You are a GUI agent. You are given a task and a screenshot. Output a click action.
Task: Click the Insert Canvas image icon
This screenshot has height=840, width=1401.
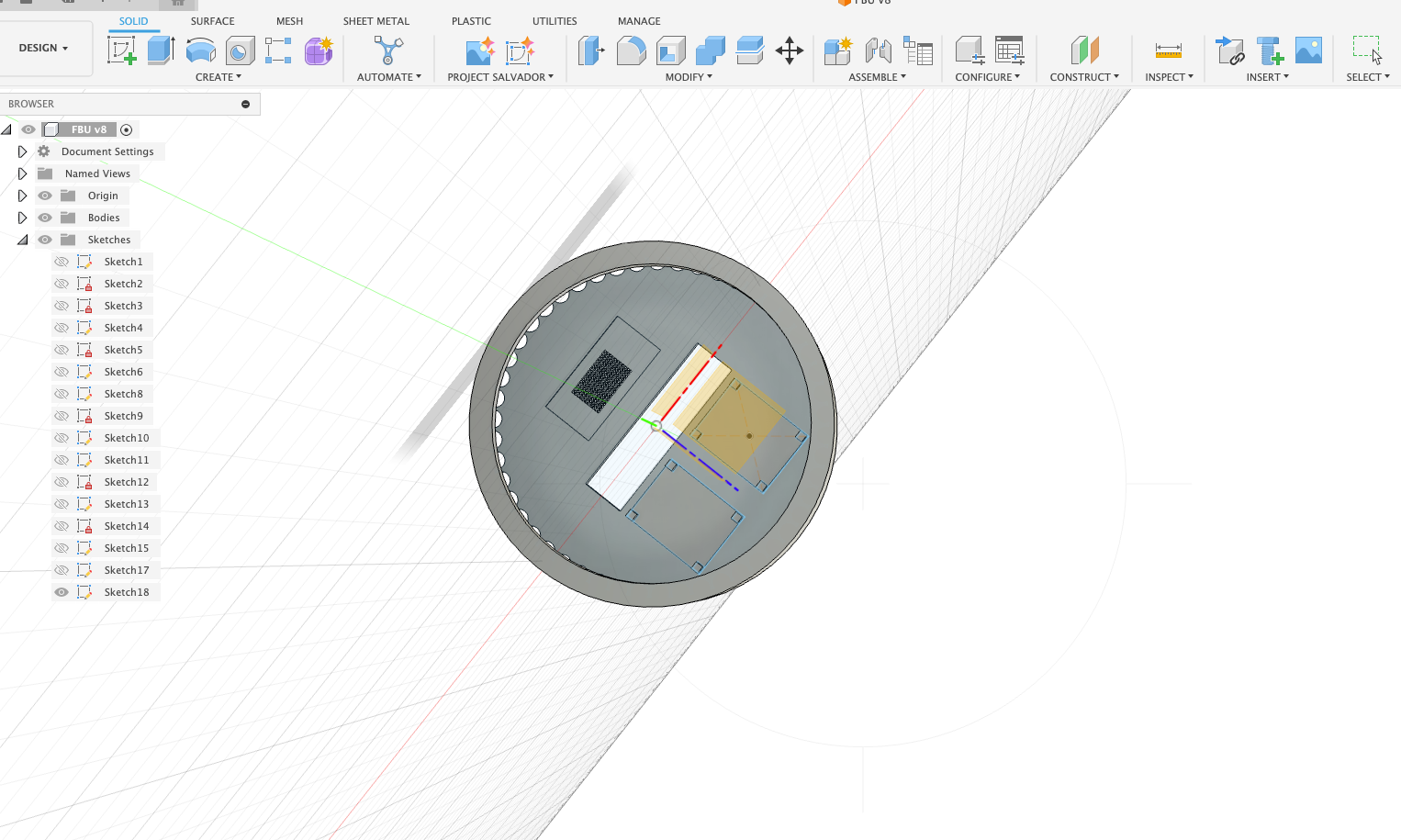(x=1308, y=50)
